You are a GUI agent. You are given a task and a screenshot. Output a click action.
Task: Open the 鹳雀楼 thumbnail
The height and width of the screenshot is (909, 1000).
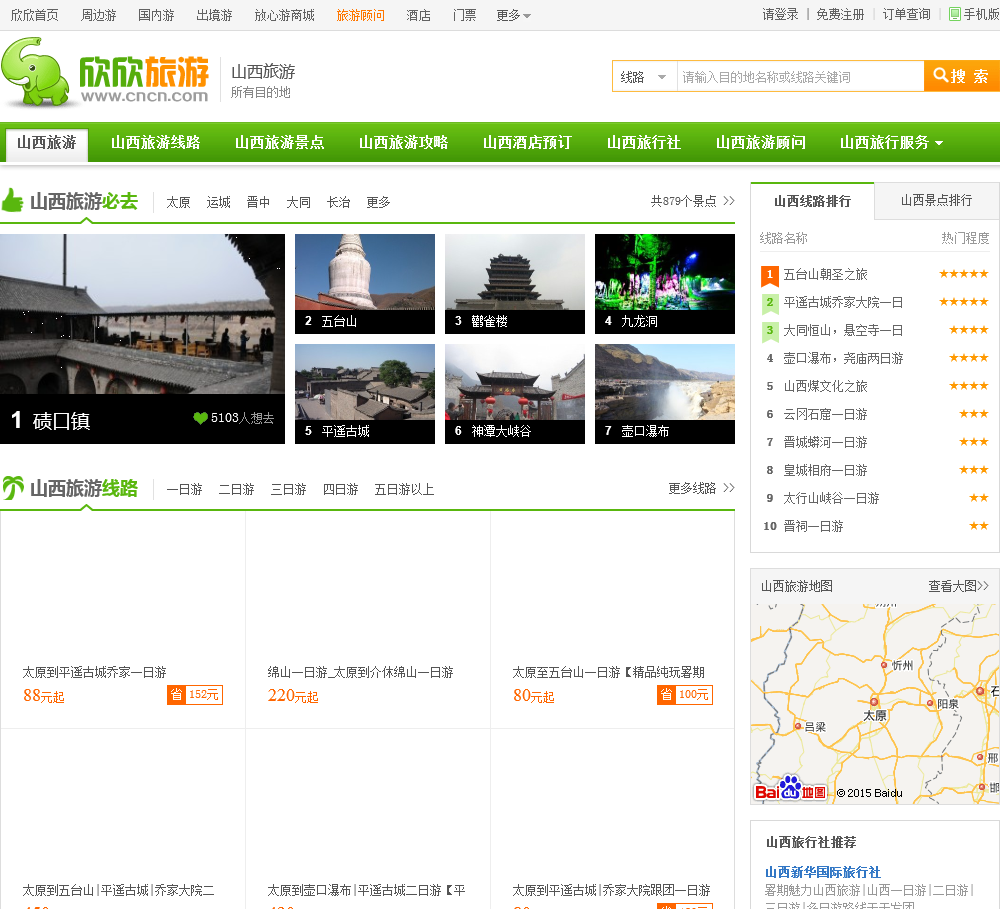515,284
